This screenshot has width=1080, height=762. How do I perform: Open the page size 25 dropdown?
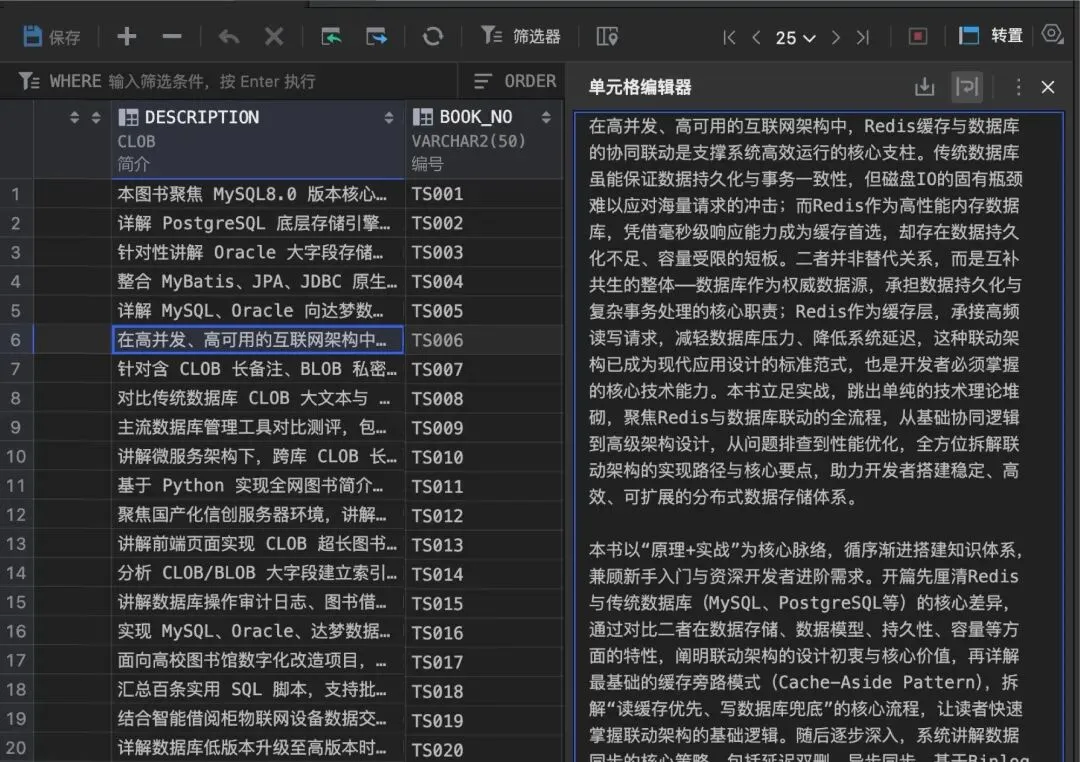tap(796, 38)
